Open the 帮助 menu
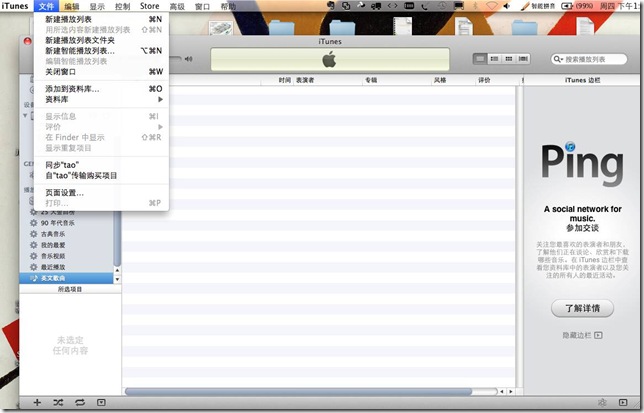Screen dimensions: 644x413 click(x=228, y=6)
